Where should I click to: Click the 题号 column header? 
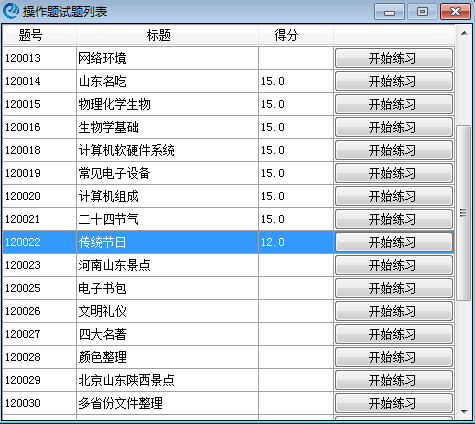pos(40,35)
